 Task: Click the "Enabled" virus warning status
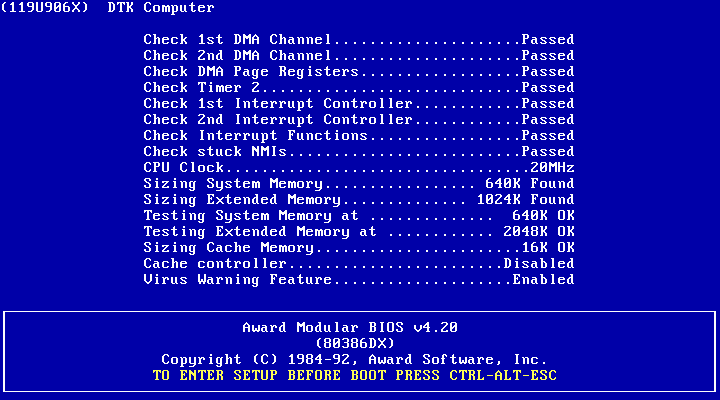click(543, 280)
